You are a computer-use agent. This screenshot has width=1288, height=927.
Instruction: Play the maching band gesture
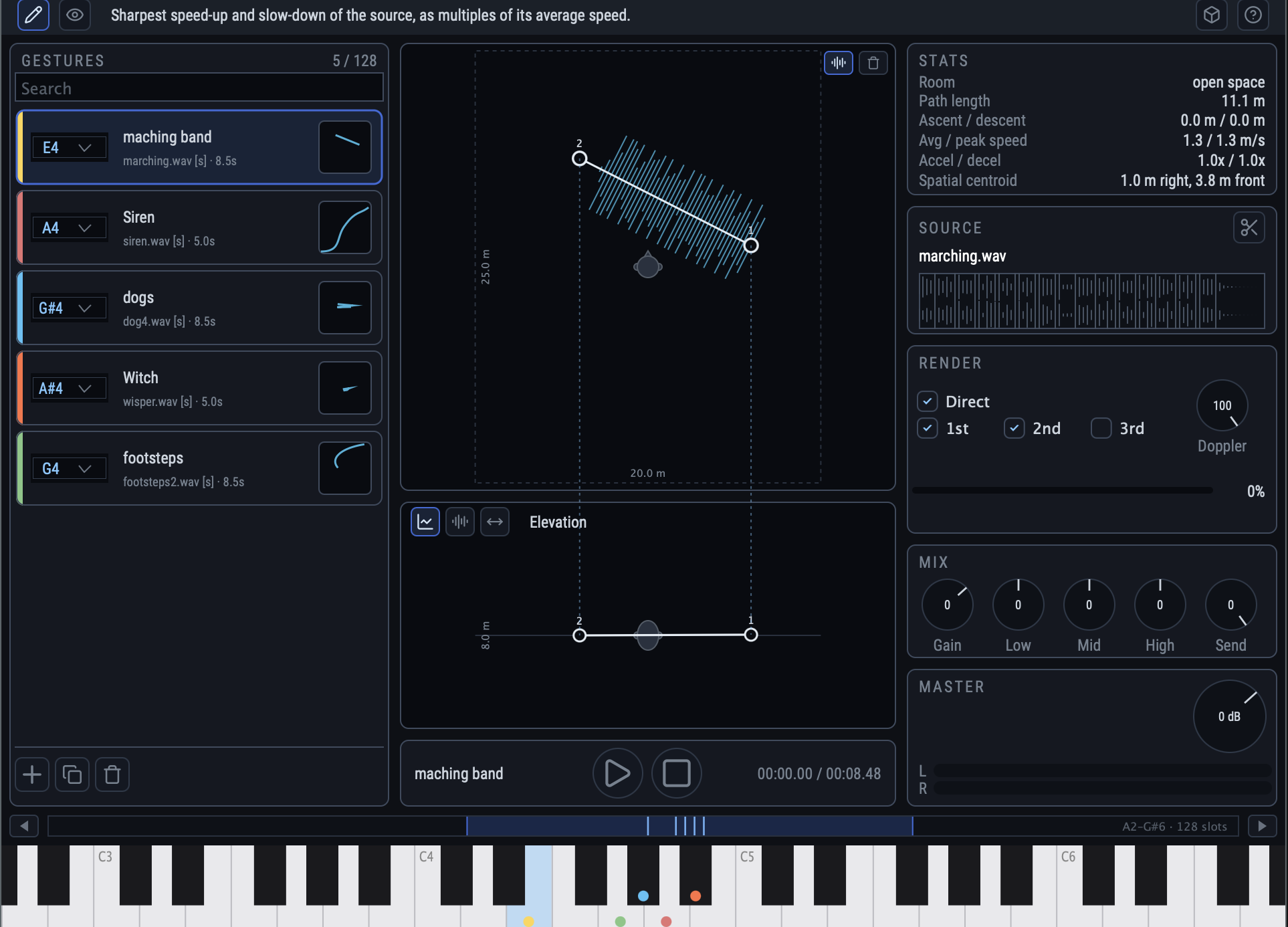tap(617, 773)
